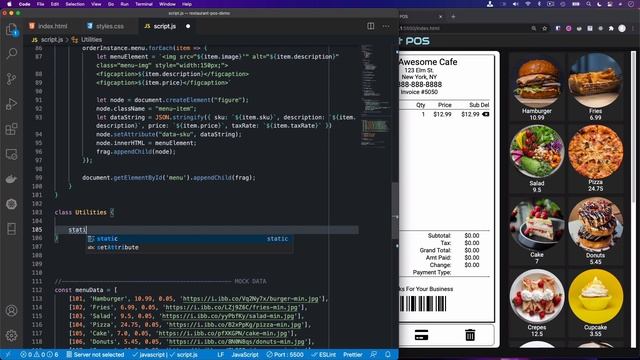Change LF end-of-line sequence
This screenshot has width=640, height=360.
220,355
